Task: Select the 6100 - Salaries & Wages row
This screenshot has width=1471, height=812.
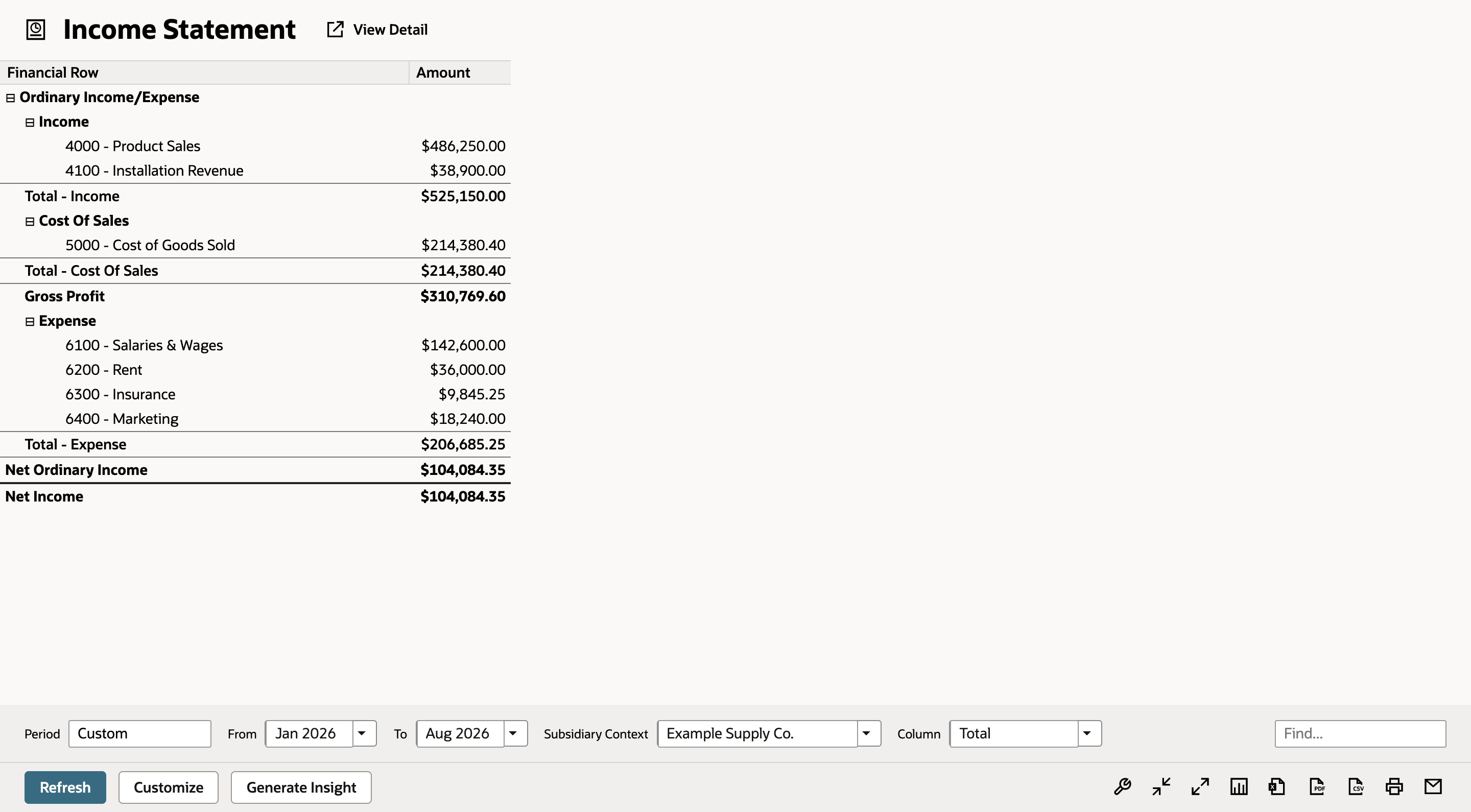Action: 255,345
